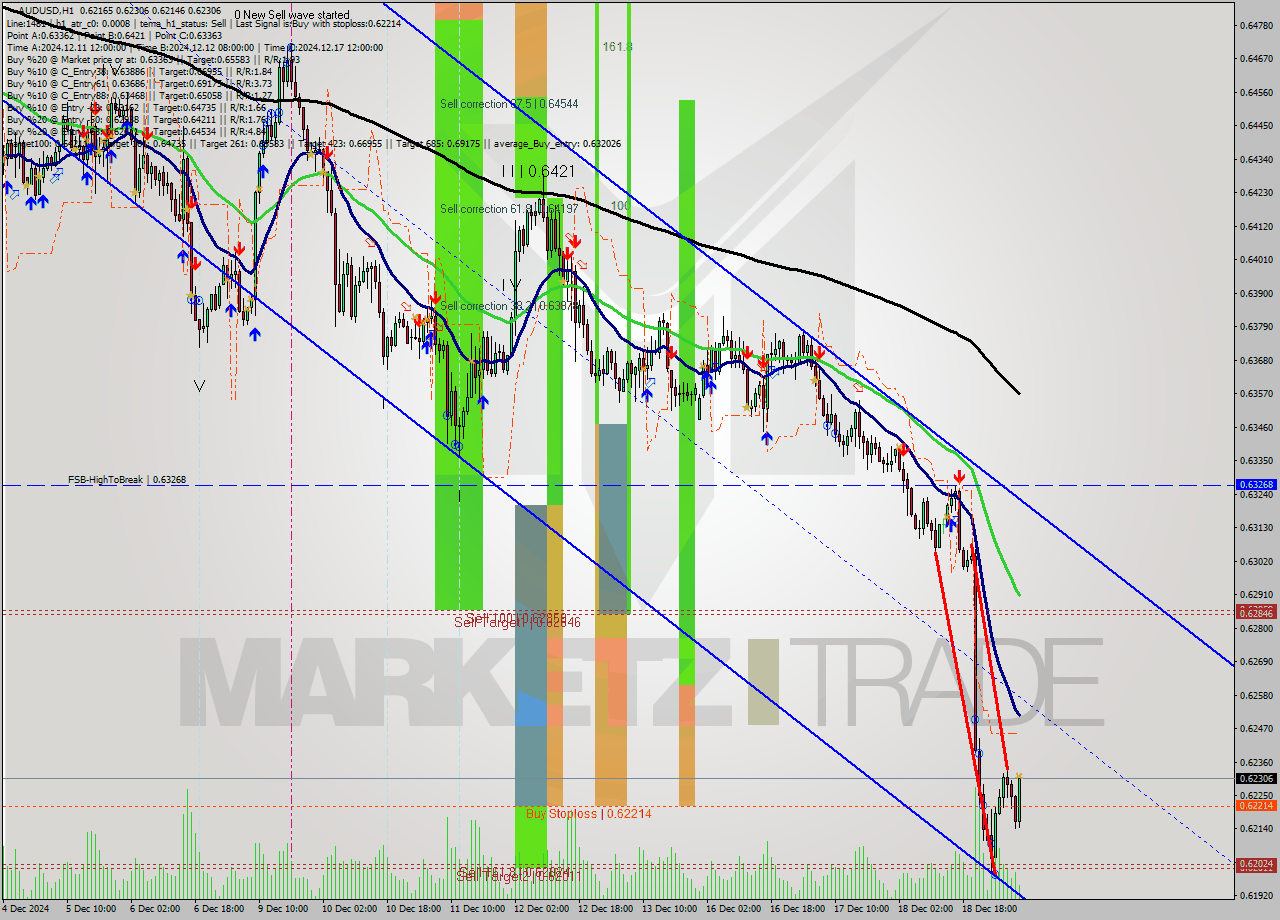Viewport: 1280px width, 920px height.
Task: Click the 'Last Signal is:Buy with stoploss:0.62214' line
Action: pos(320,24)
